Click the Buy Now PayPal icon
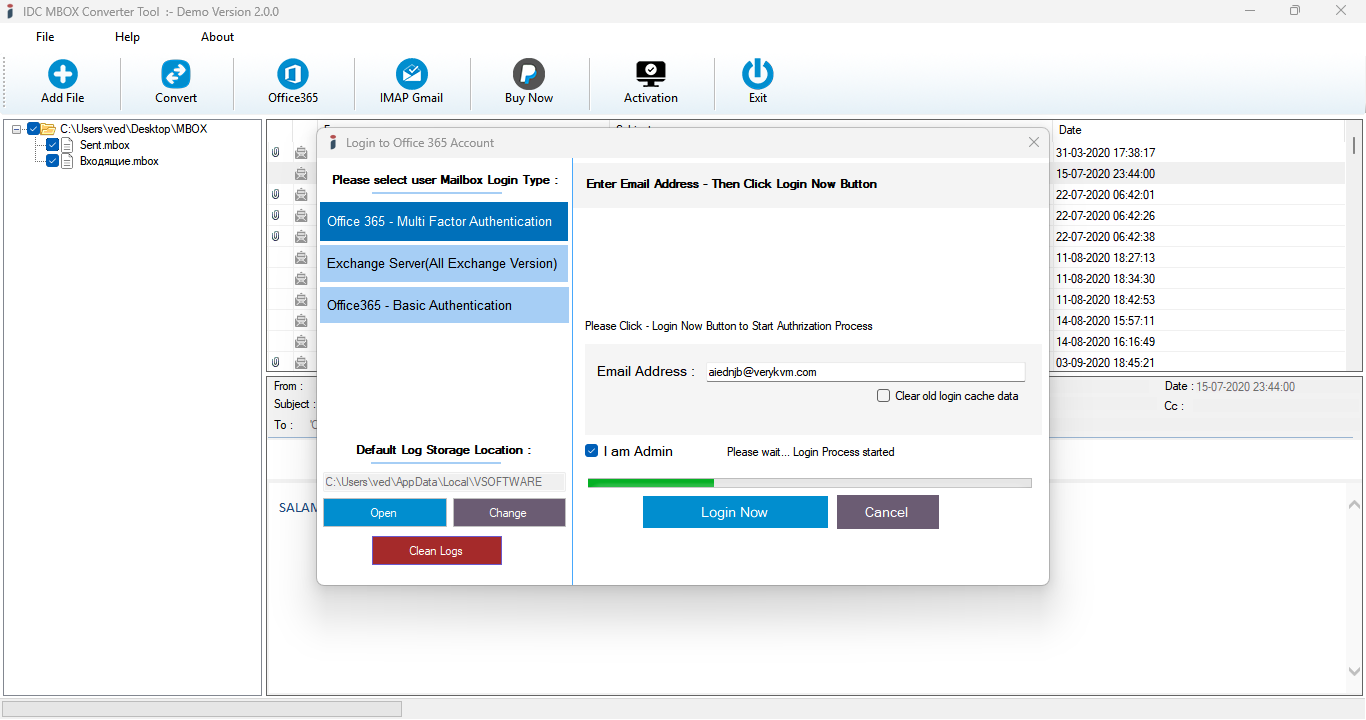This screenshot has width=1366, height=720. (x=529, y=74)
